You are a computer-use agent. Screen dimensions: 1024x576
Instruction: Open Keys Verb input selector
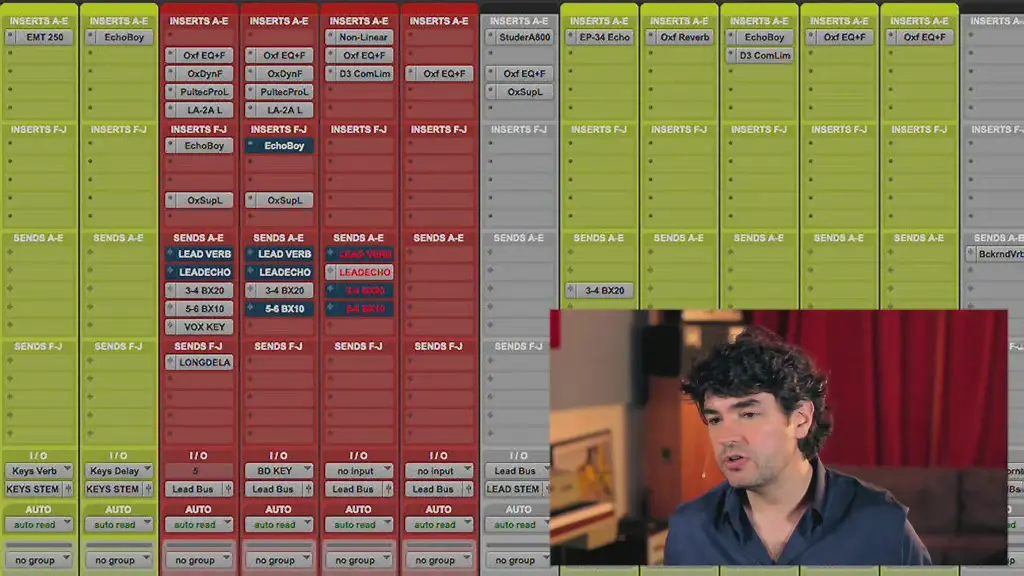[39, 470]
